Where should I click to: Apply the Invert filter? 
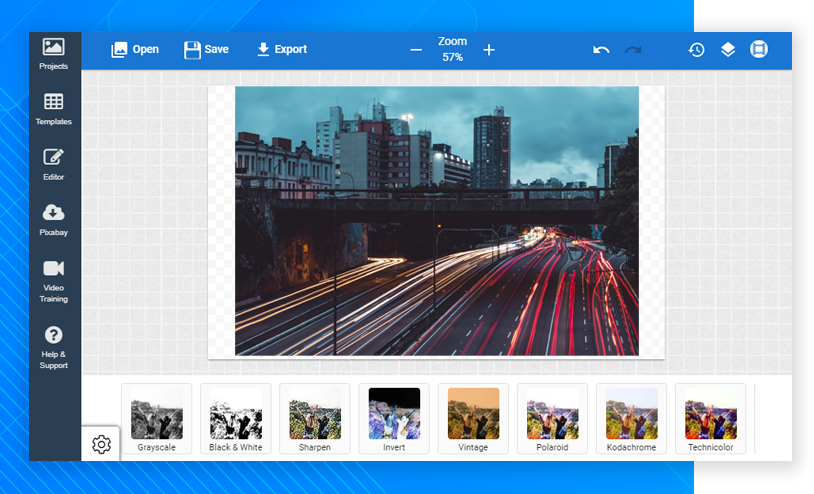click(x=394, y=419)
